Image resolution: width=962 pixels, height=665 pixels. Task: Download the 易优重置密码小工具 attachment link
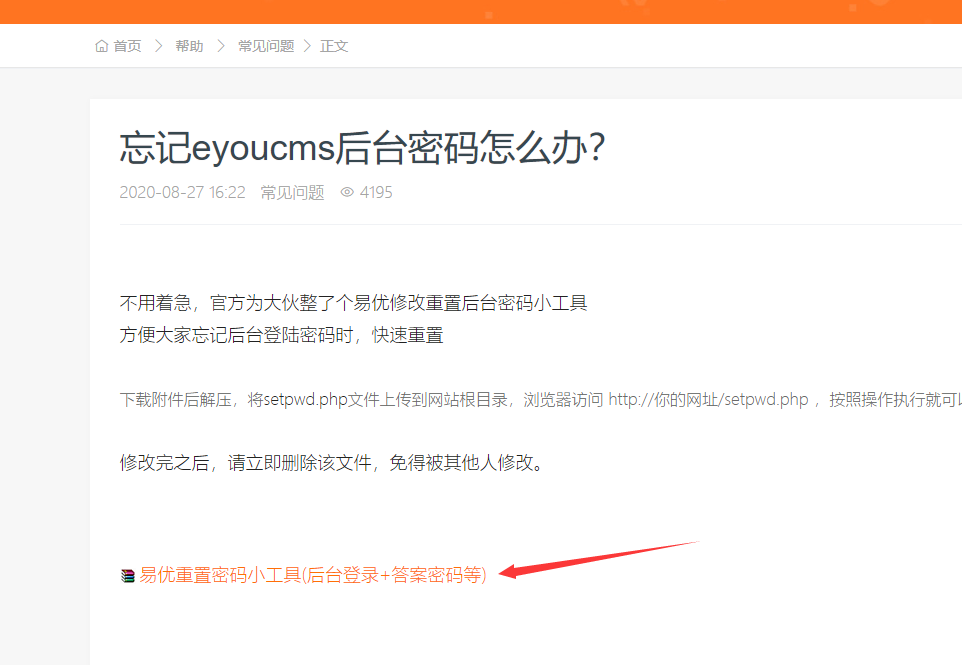coord(313,575)
